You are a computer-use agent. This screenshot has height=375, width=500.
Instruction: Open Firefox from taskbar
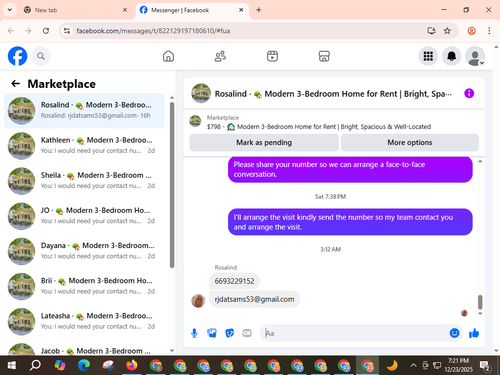click(x=132, y=366)
